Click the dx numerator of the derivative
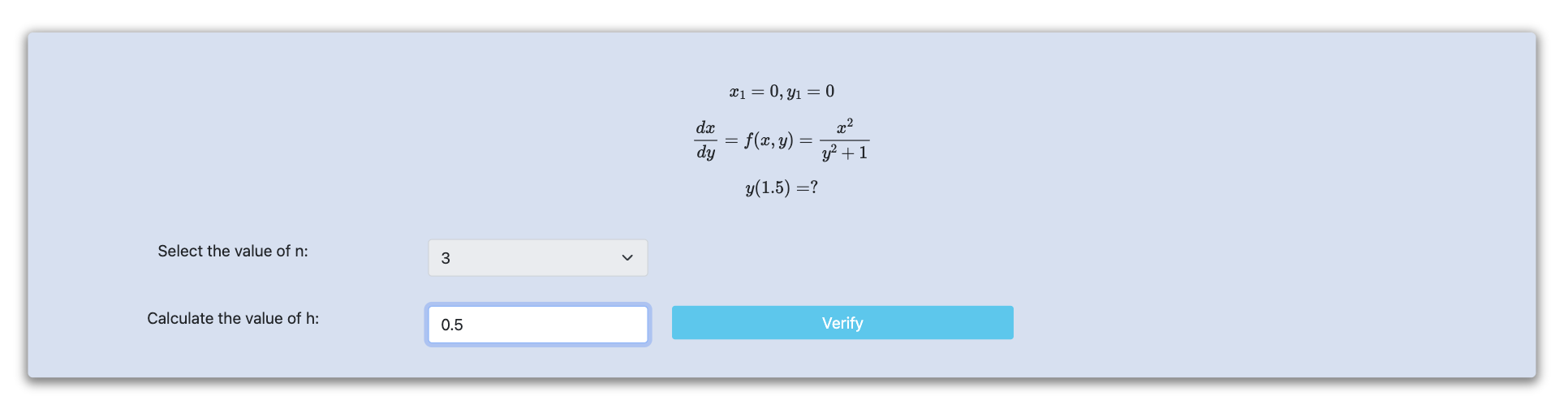Image resolution: width=1568 pixels, height=396 pixels. click(705, 127)
